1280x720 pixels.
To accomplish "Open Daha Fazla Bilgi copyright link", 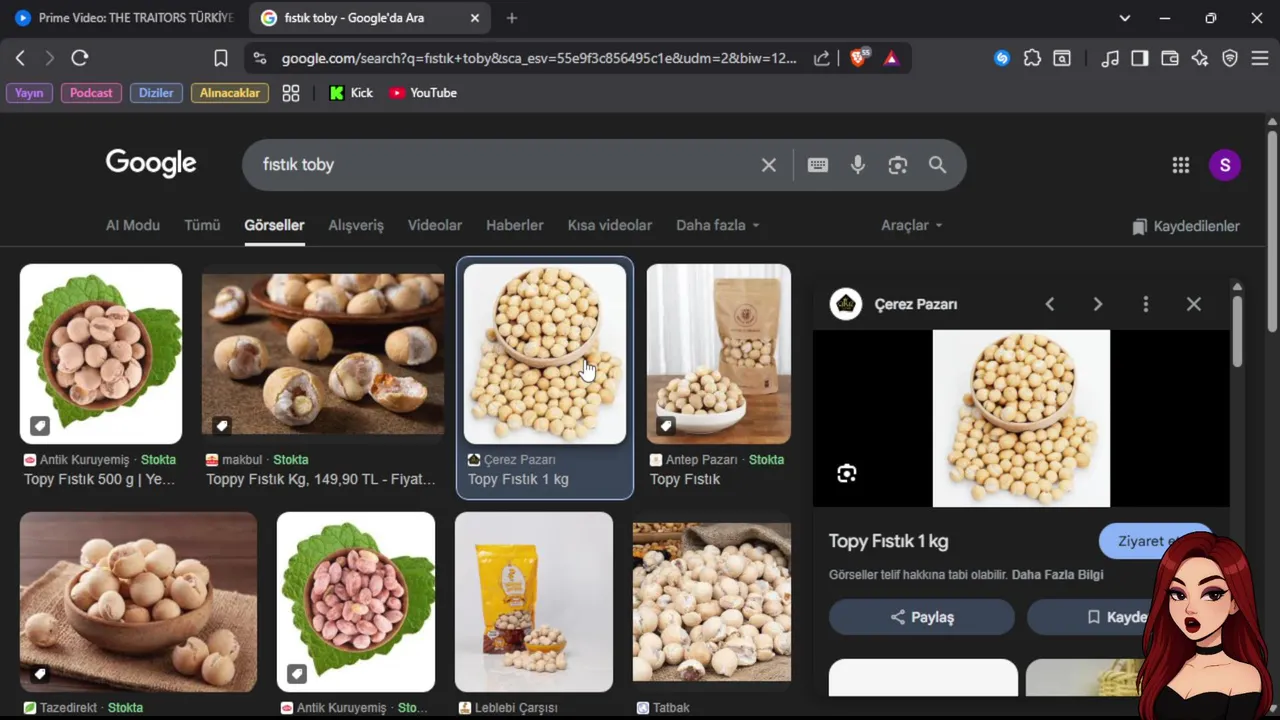I will (1058, 575).
